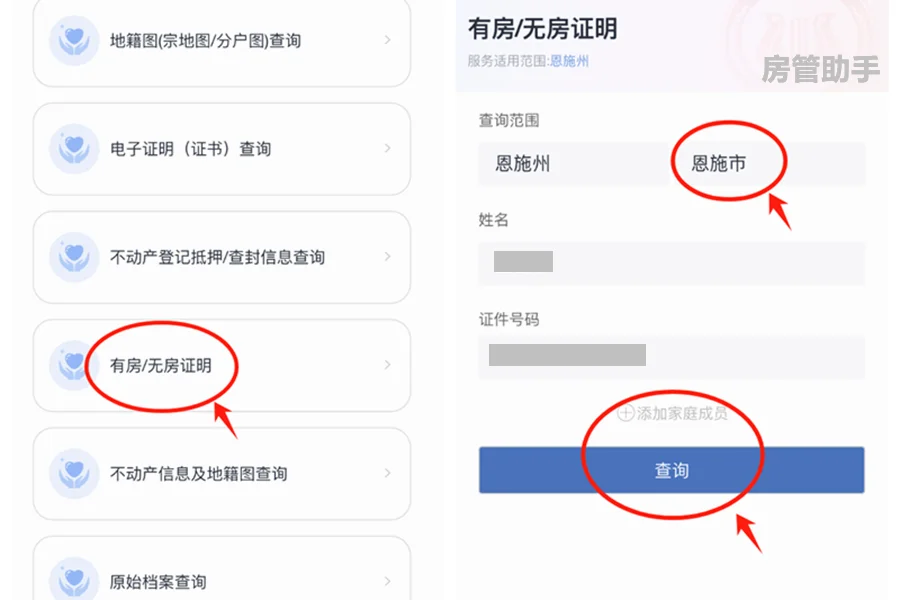Click the heart icon beside 不动产信息及地籍图查询
This screenshot has height=600, width=900.
(74, 473)
